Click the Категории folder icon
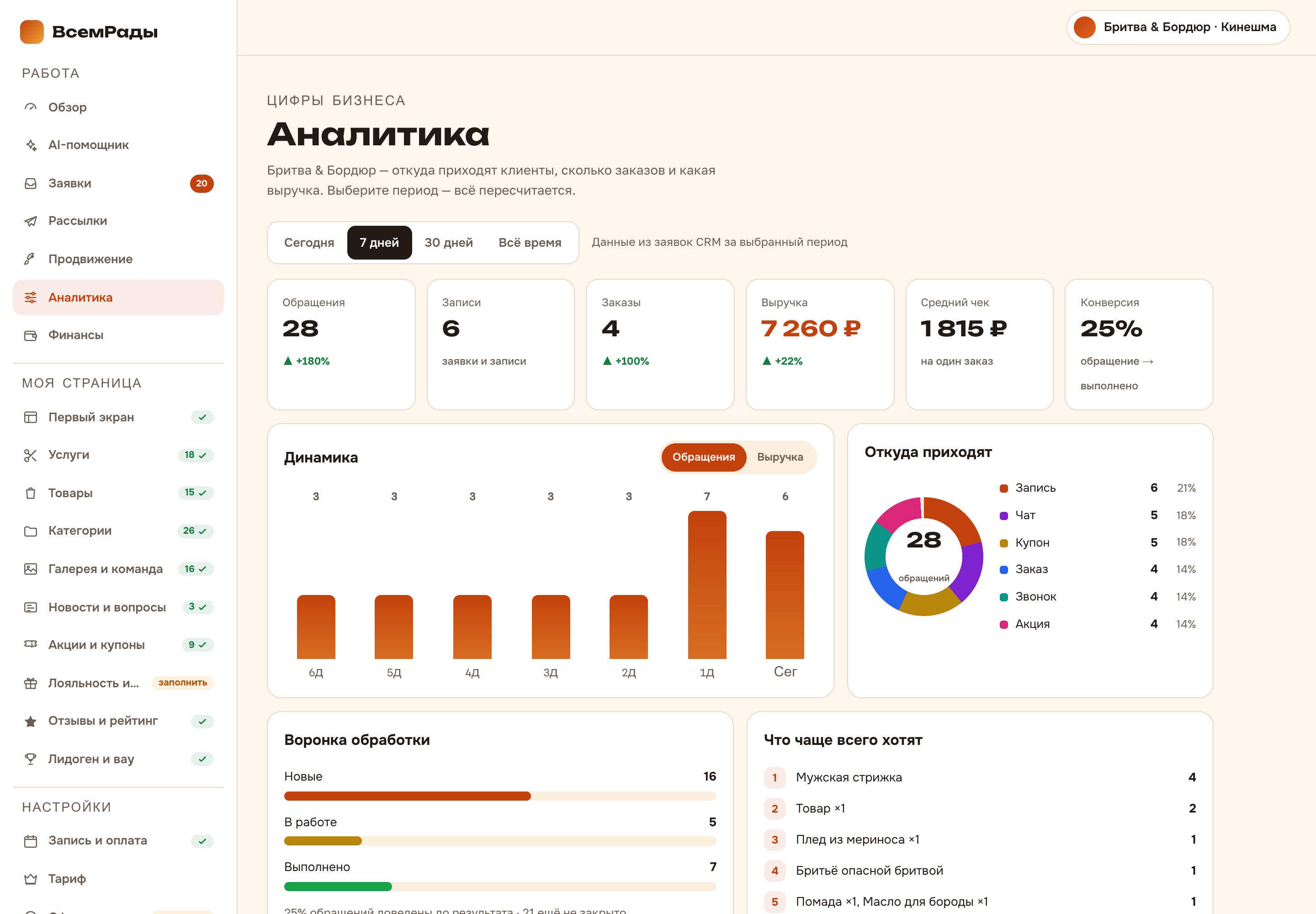Screen dimensions: 1316x914 pos(31,531)
